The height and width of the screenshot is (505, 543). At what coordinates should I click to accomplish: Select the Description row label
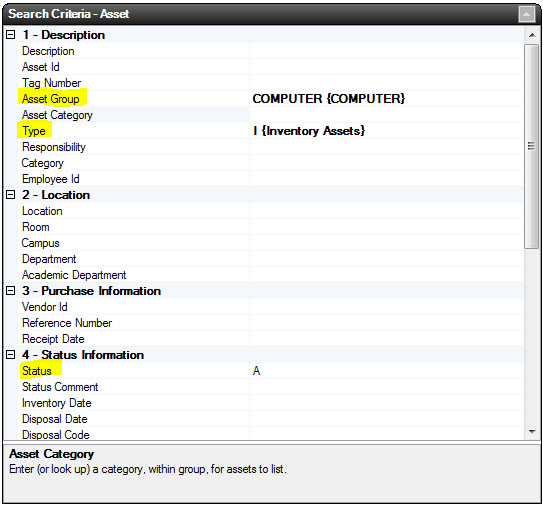point(48,51)
